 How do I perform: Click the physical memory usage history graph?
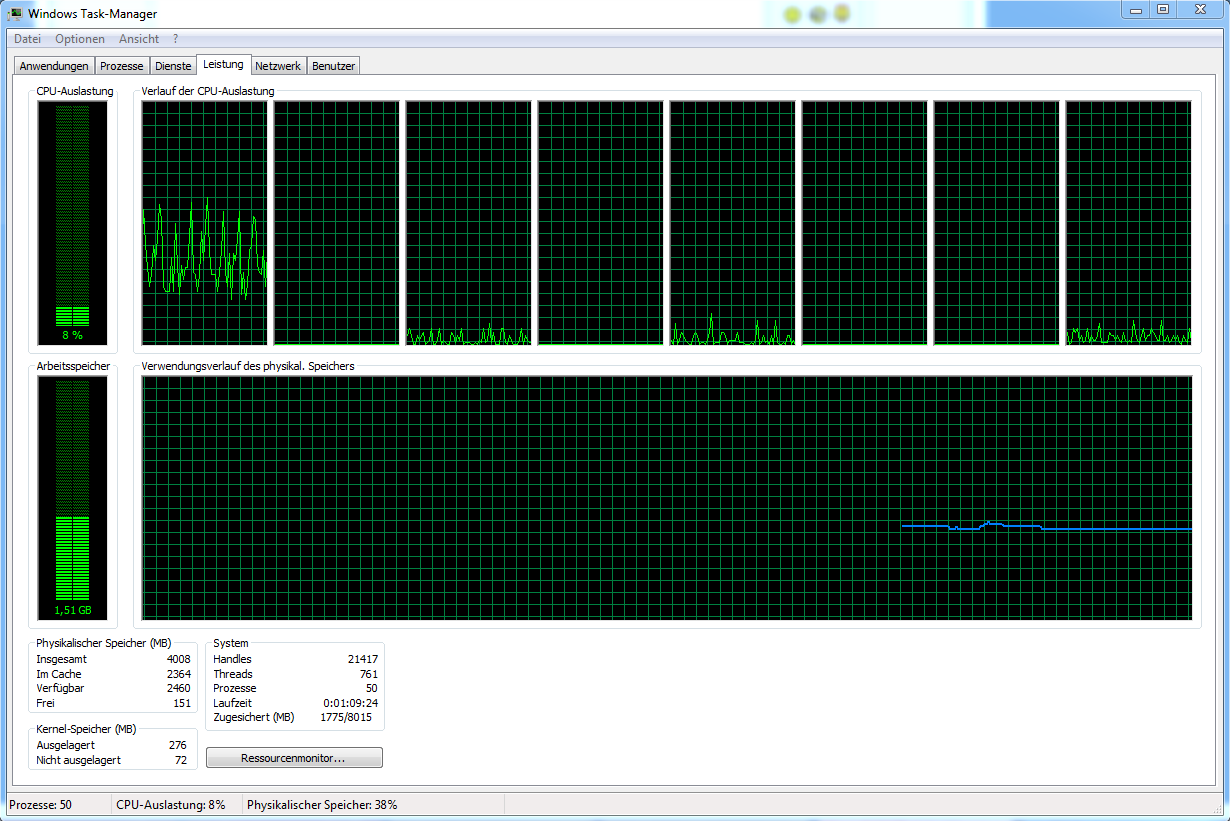tap(667, 498)
